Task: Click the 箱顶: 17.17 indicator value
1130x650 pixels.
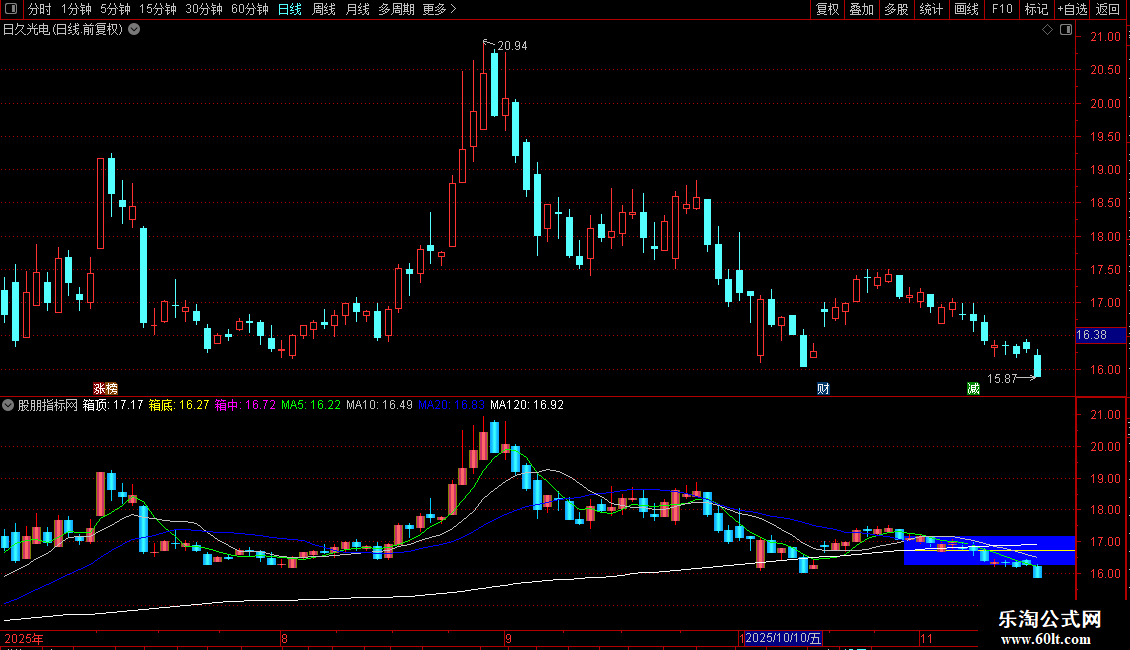Action: (x=112, y=405)
